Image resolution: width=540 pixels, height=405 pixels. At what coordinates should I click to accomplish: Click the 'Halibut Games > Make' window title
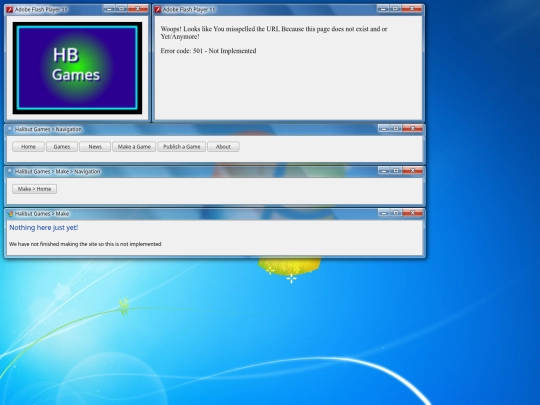(42, 214)
